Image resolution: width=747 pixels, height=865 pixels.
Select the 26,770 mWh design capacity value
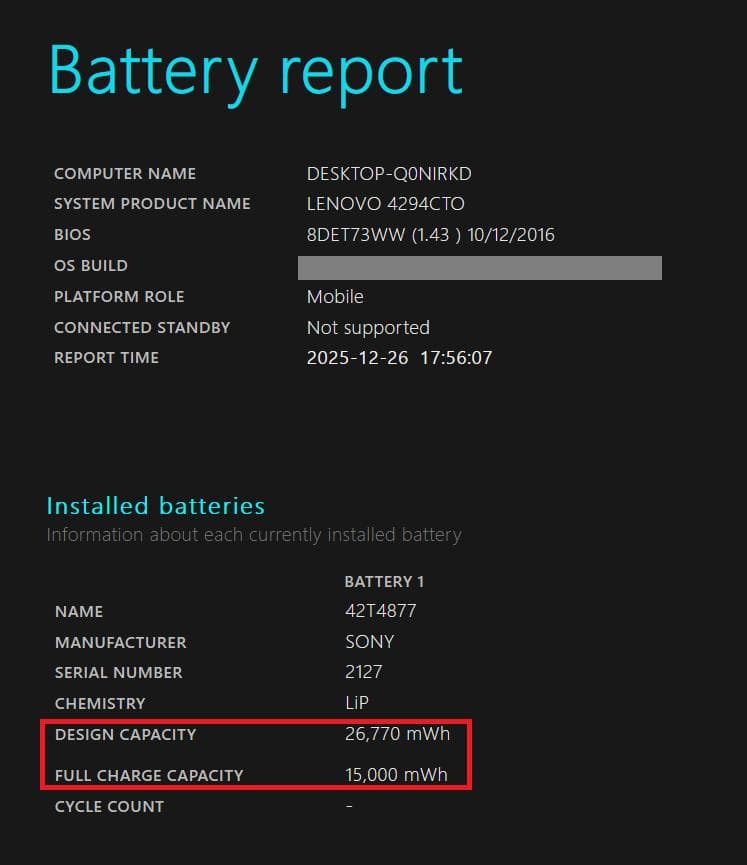coord(397,735)
